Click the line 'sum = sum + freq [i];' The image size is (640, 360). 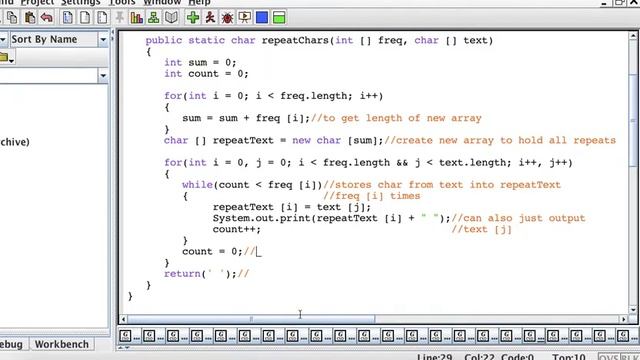246,118
